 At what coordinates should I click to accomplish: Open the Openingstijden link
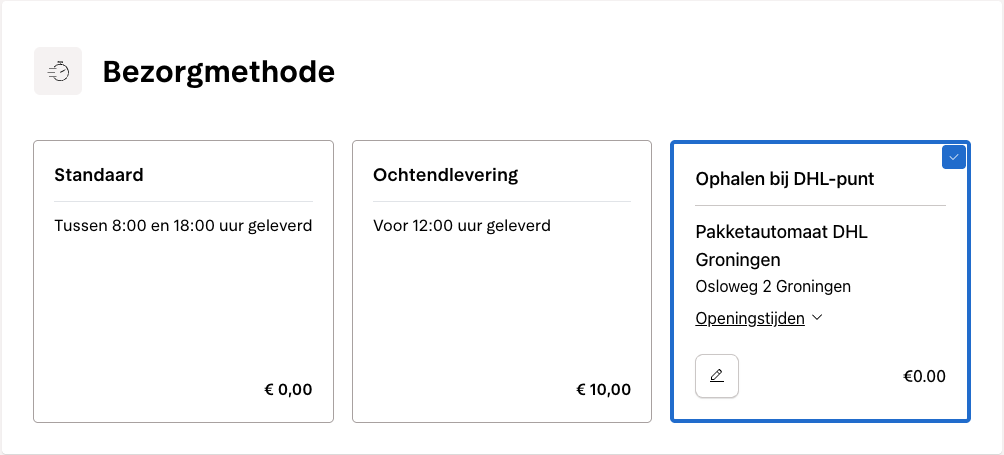(x=750, y=318)
